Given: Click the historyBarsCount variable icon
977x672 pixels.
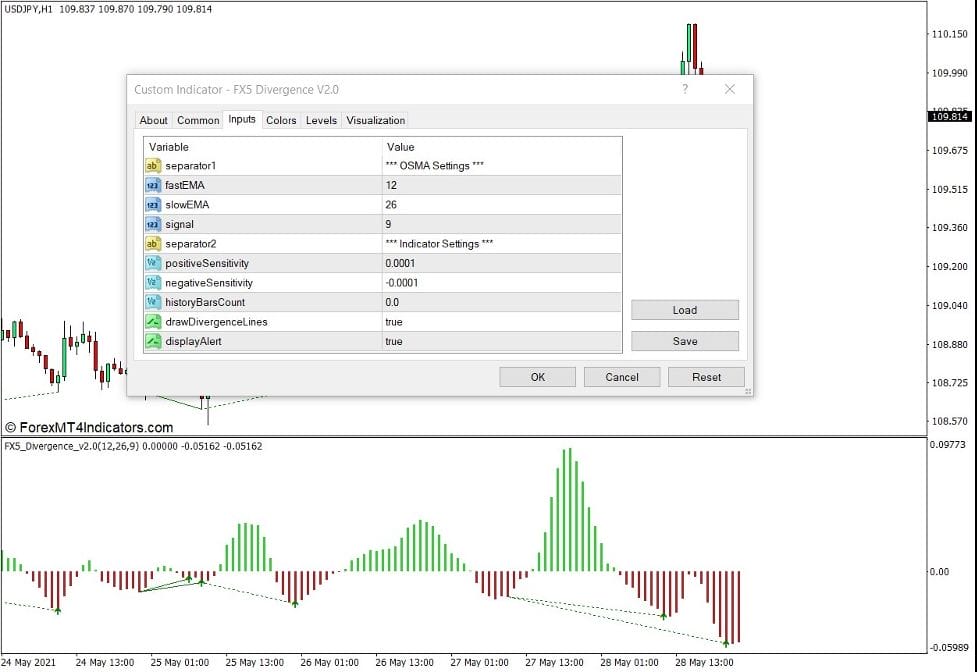Looking at the screenshot, I should pyautogui.click(x=153, y=302).
